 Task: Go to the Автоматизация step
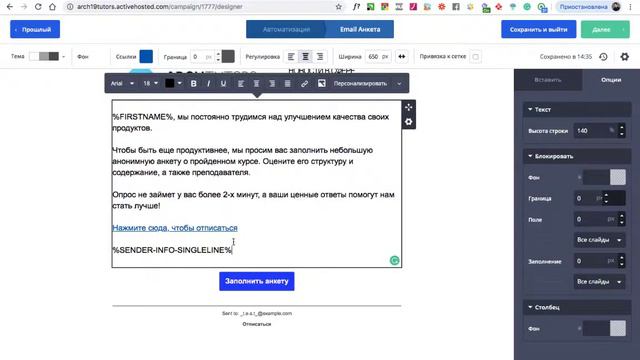(x=286, y=29)
